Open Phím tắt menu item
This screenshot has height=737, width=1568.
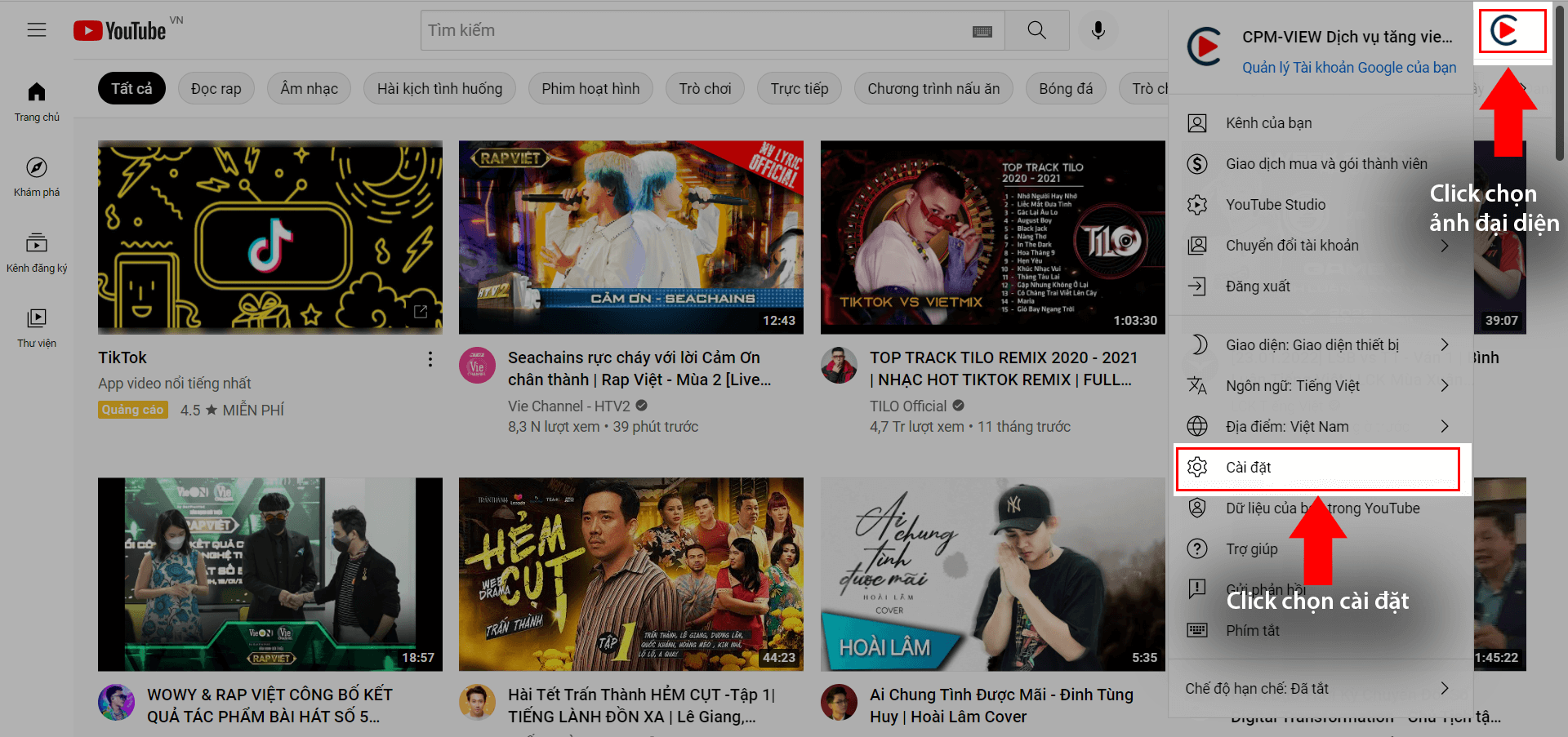pos(1321,631)
